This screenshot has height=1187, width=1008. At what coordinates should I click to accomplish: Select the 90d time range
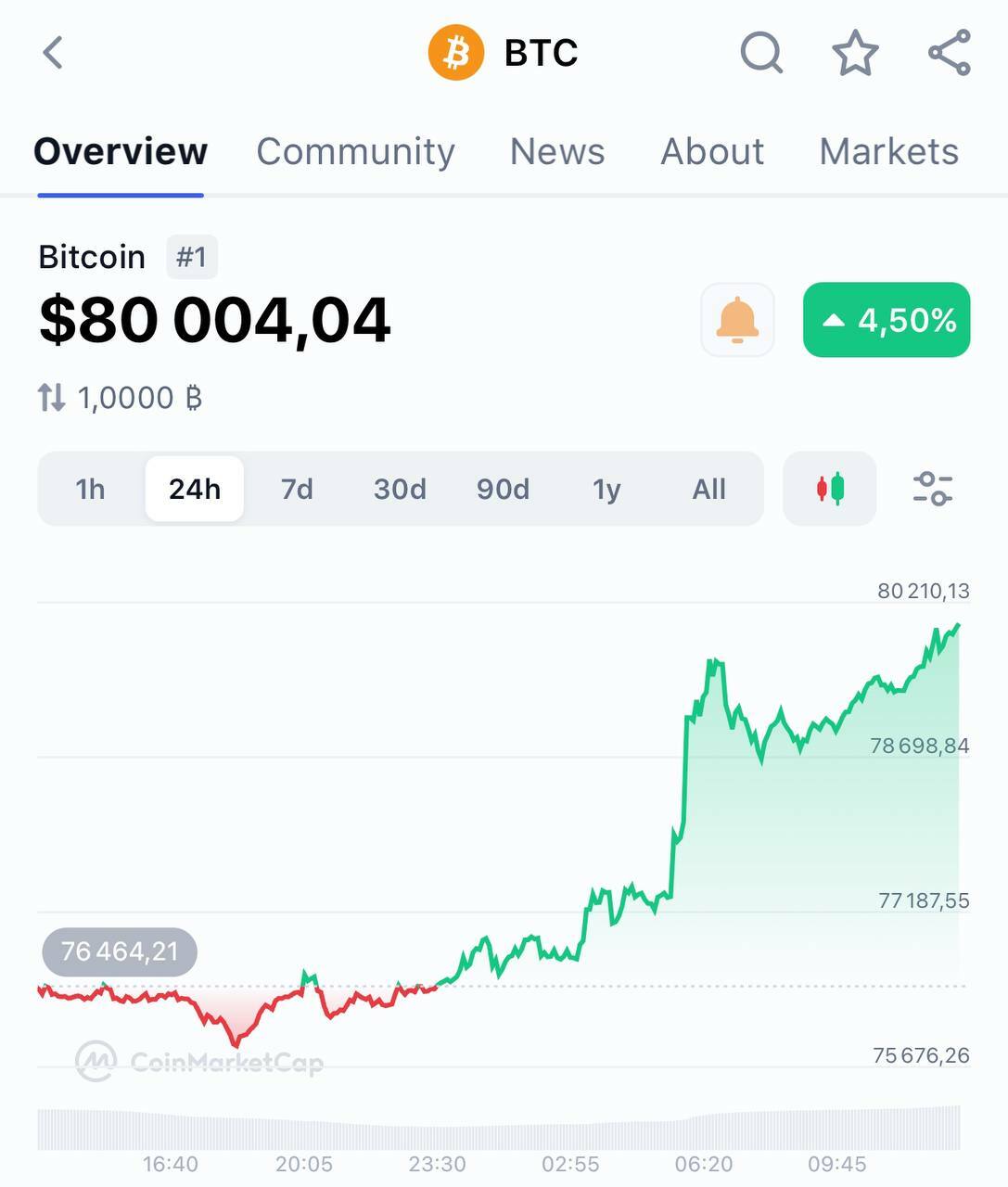[503, 489]
